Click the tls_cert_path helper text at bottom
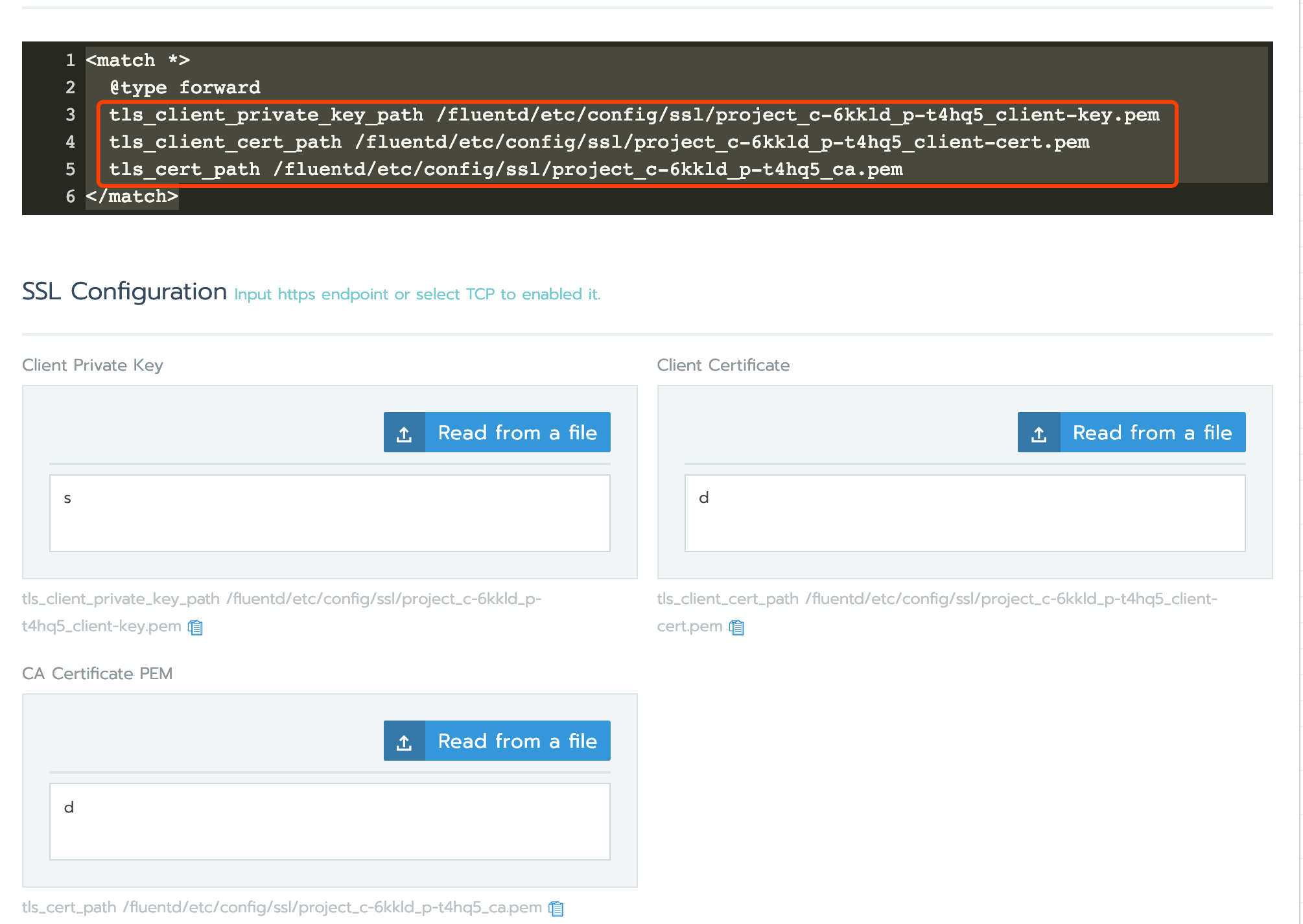1303x924 pixels. [282, 907]
